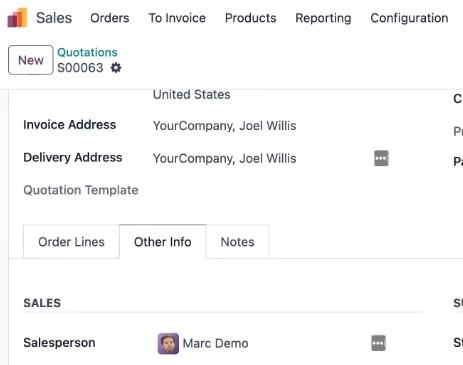
Task: Click the New button
Action: click(x=31, y=60)
